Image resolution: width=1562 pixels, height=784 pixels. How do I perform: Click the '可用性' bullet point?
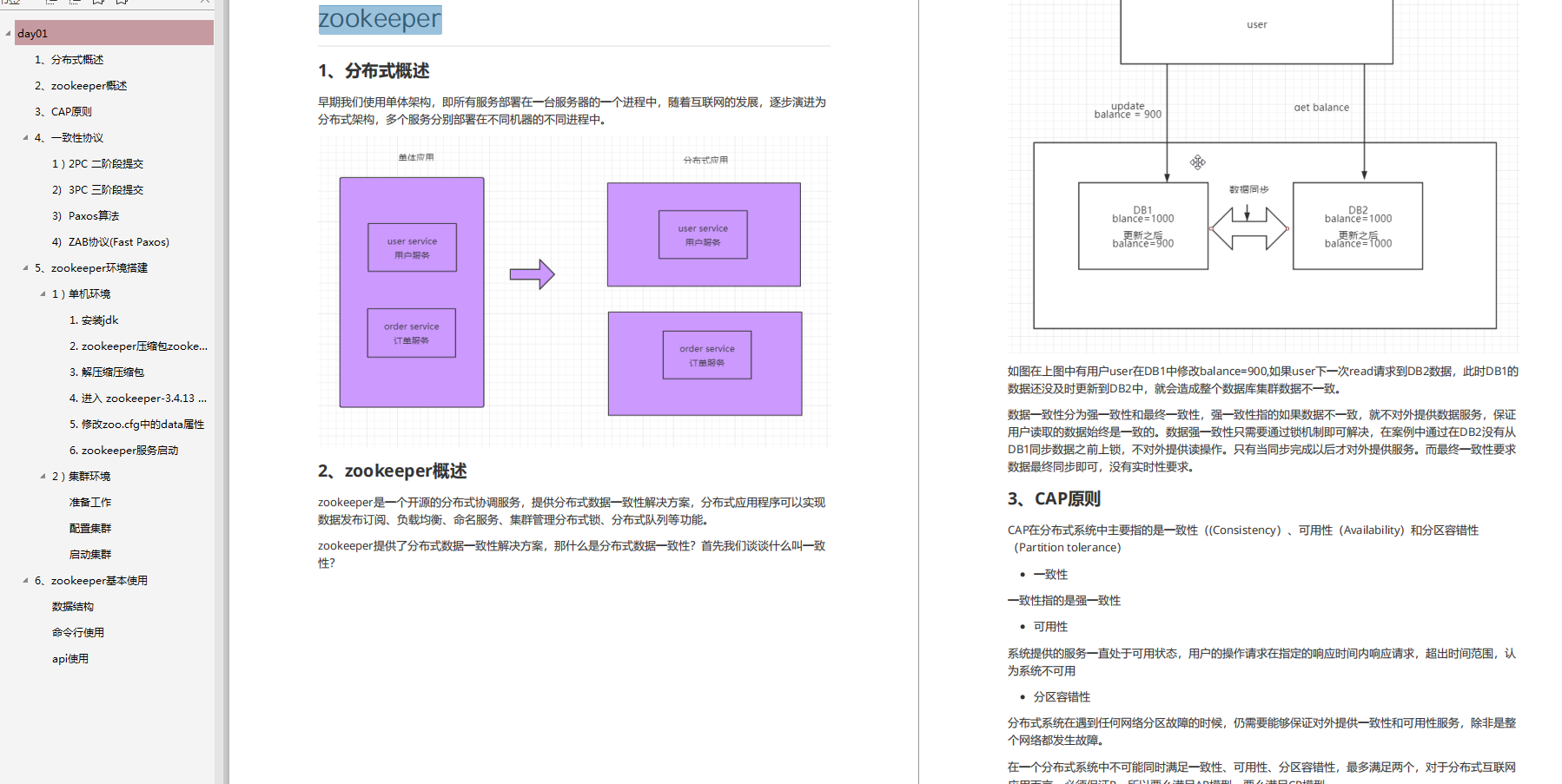click(x=1050, y=627)
